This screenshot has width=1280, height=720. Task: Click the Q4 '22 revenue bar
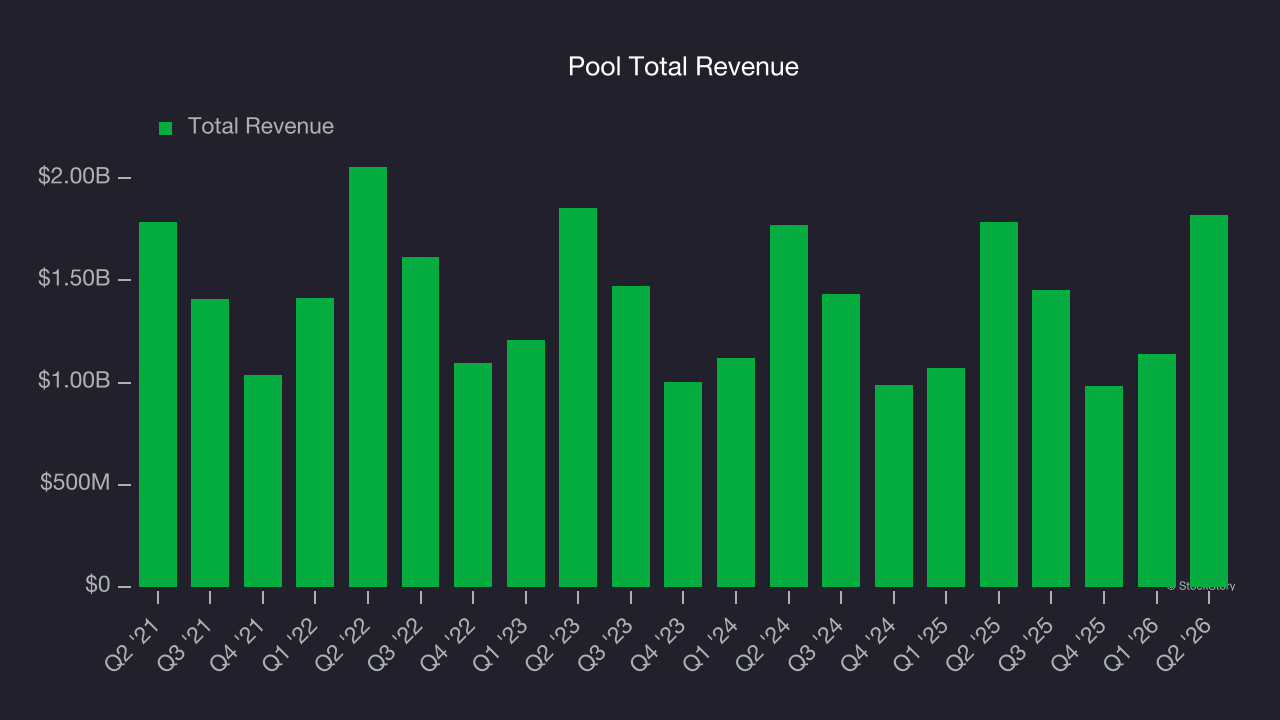coord(473,475)
